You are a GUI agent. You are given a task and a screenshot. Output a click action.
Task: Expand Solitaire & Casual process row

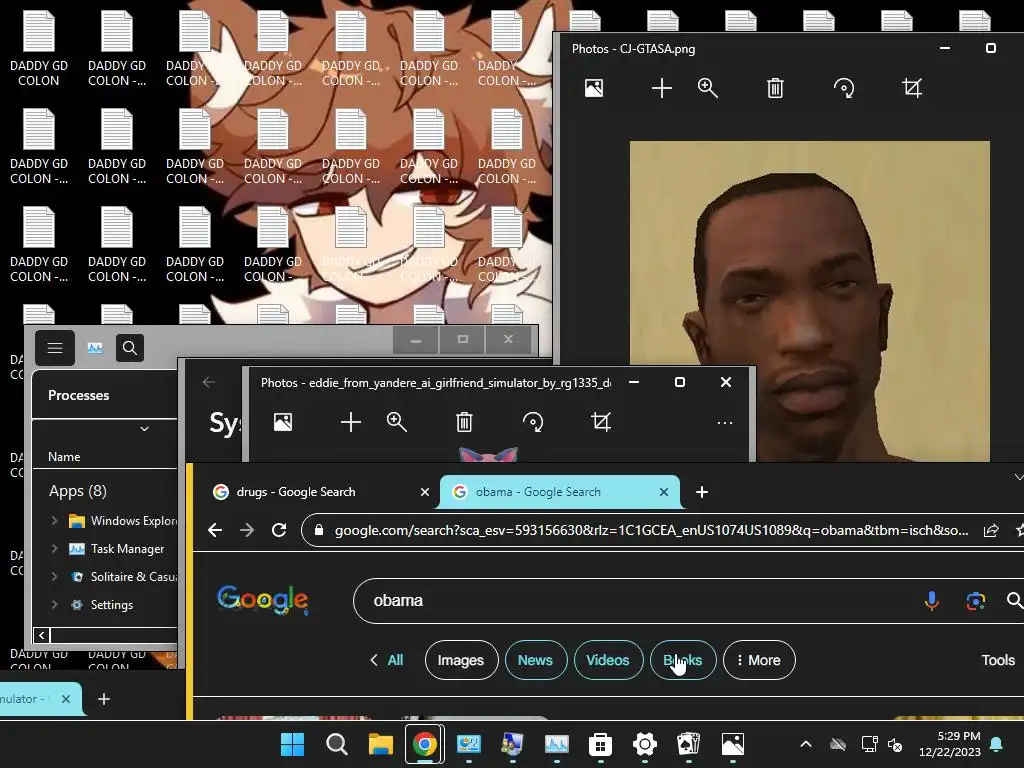pos(54,577)
